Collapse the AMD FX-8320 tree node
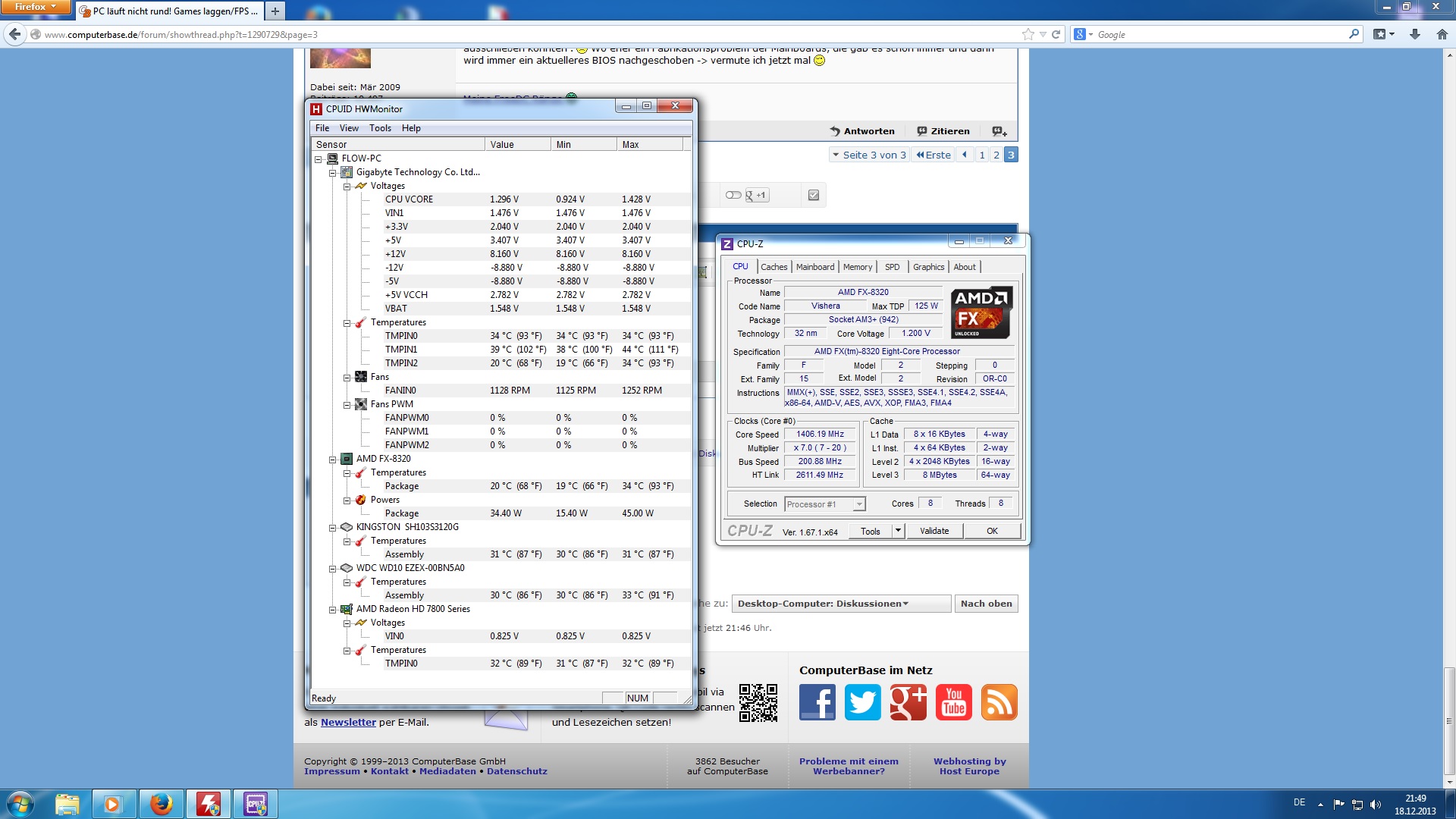 [332, 459]
